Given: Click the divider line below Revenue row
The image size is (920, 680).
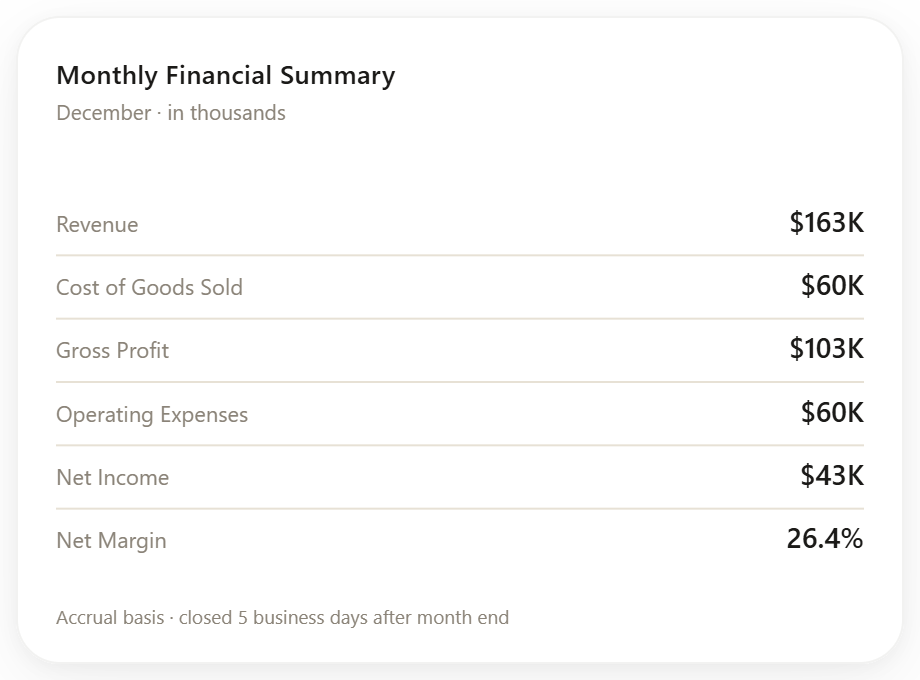Looking at the screenshot, I should pyautogui.click(x=460, y=255).
